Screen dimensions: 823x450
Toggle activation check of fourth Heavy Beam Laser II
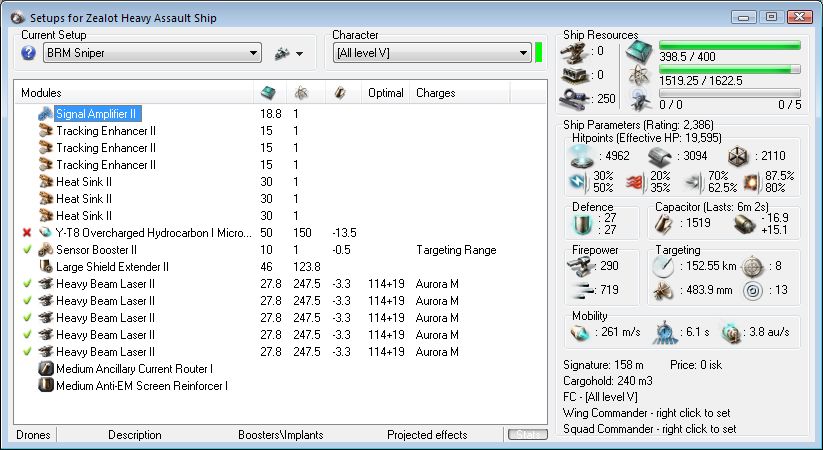click(27, 334)
